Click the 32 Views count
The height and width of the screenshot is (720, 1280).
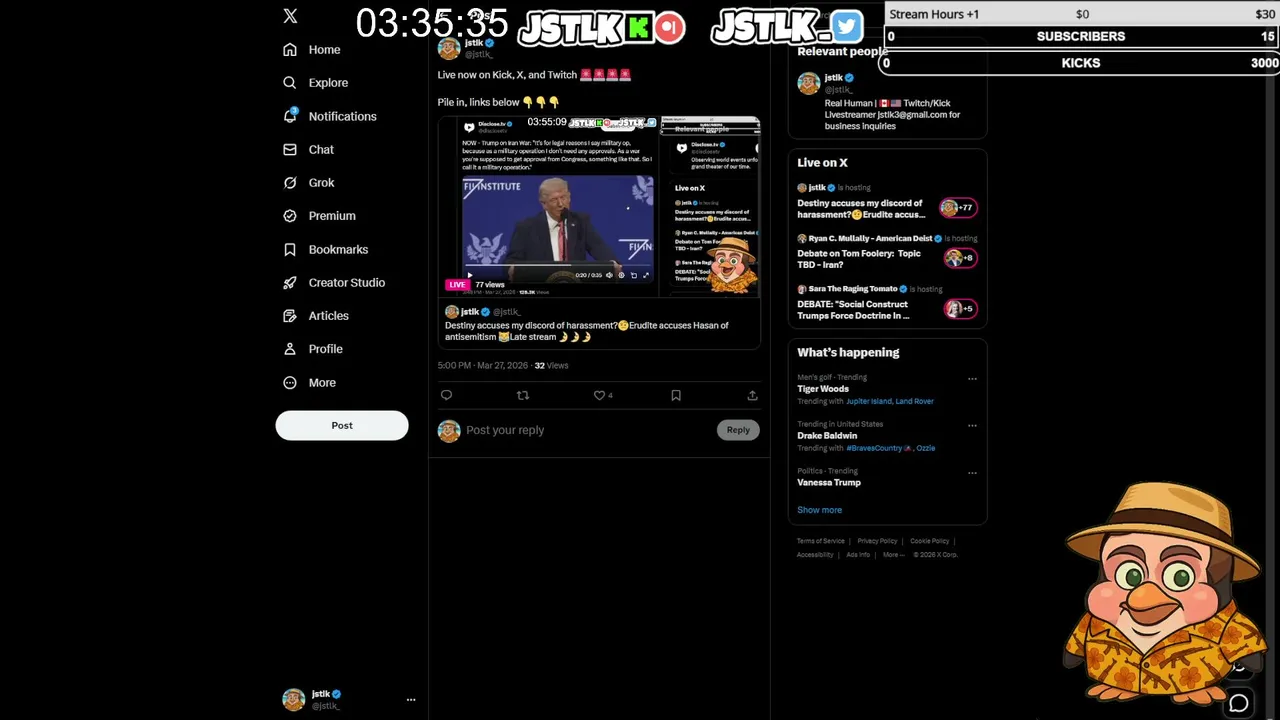[551, 366]
